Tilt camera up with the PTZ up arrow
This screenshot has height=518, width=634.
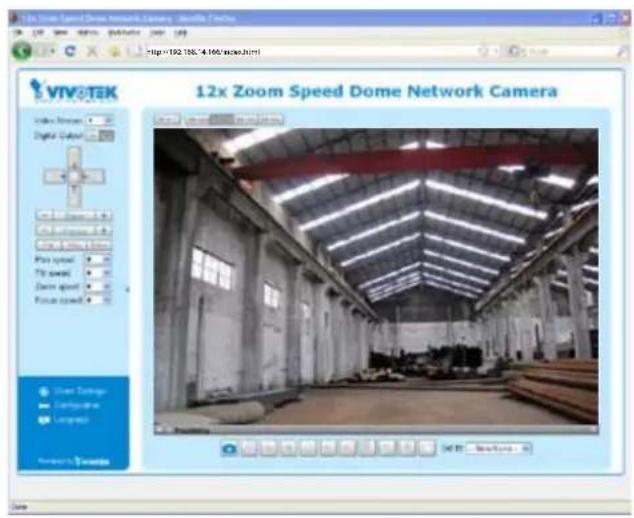(74, 156)
